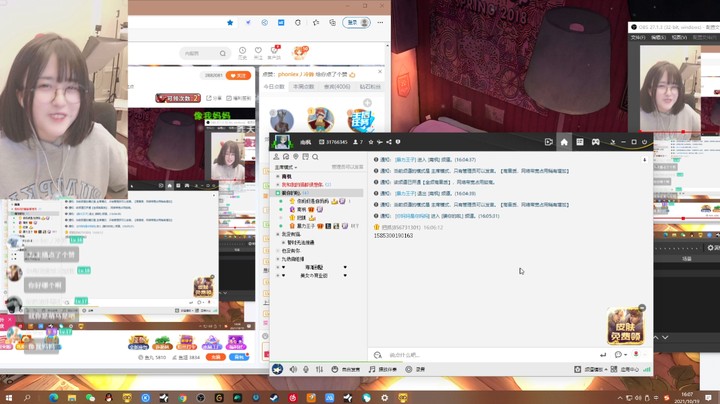This screenshot has width=720, height=404.
Task: Open the settings gear icon on taskbar
Action: click(x=385, y=398)
